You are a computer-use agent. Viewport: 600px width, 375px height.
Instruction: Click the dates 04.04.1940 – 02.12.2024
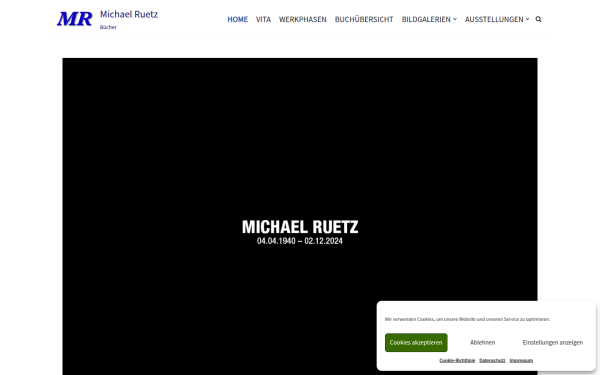click(x=300, y=241)
